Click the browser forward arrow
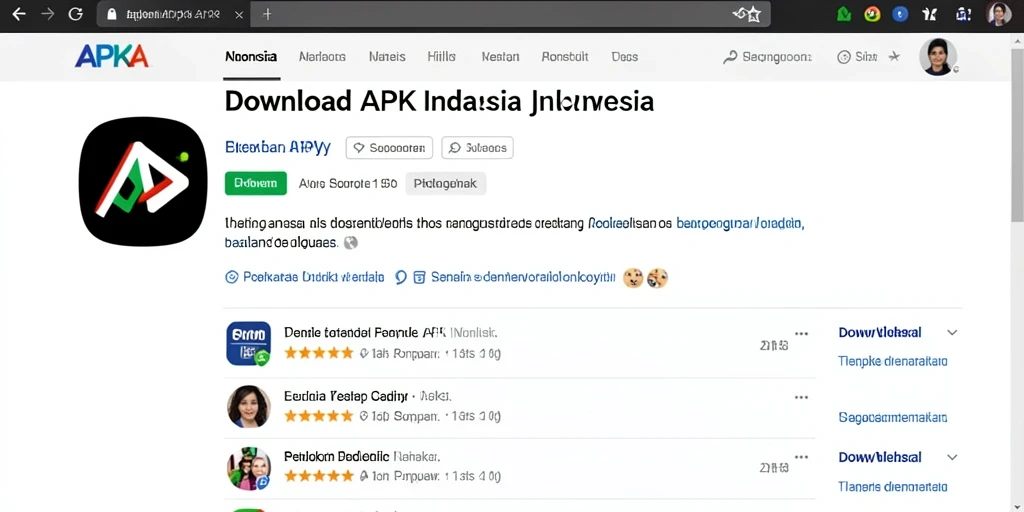The height and width of the screenshot is (512, 1024). point(47,14)
